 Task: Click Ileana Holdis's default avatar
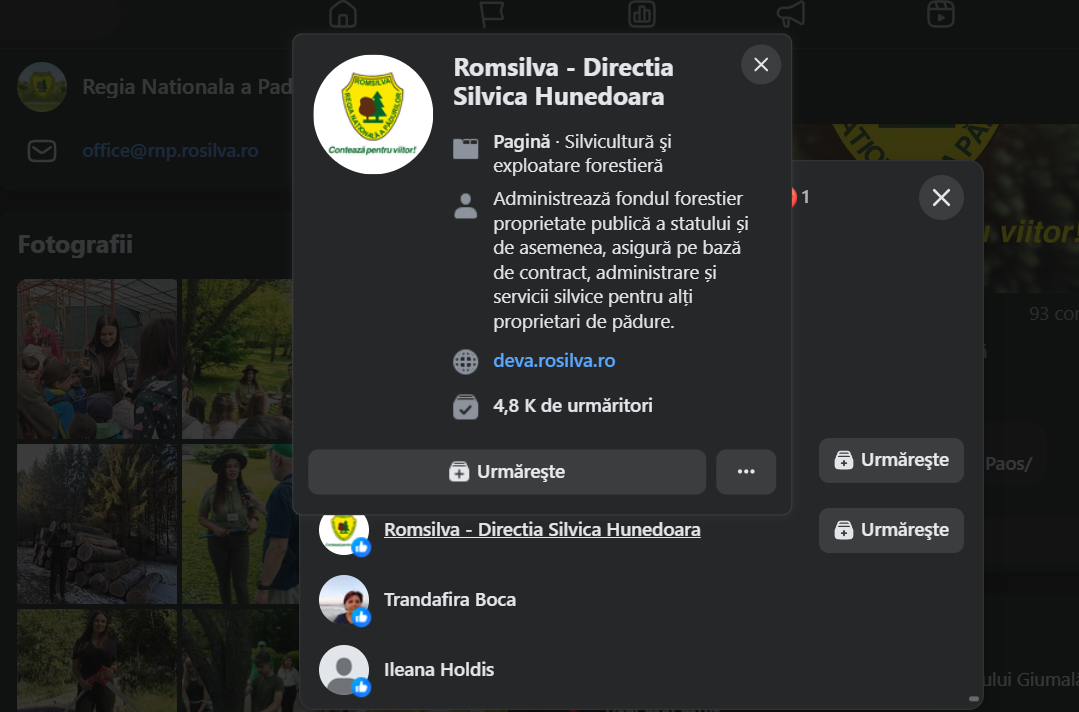tap(344, 670)
